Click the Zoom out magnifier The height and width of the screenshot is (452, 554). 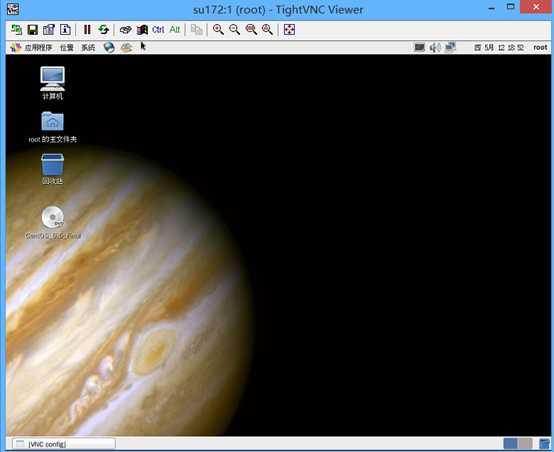[x=235, y=30]
